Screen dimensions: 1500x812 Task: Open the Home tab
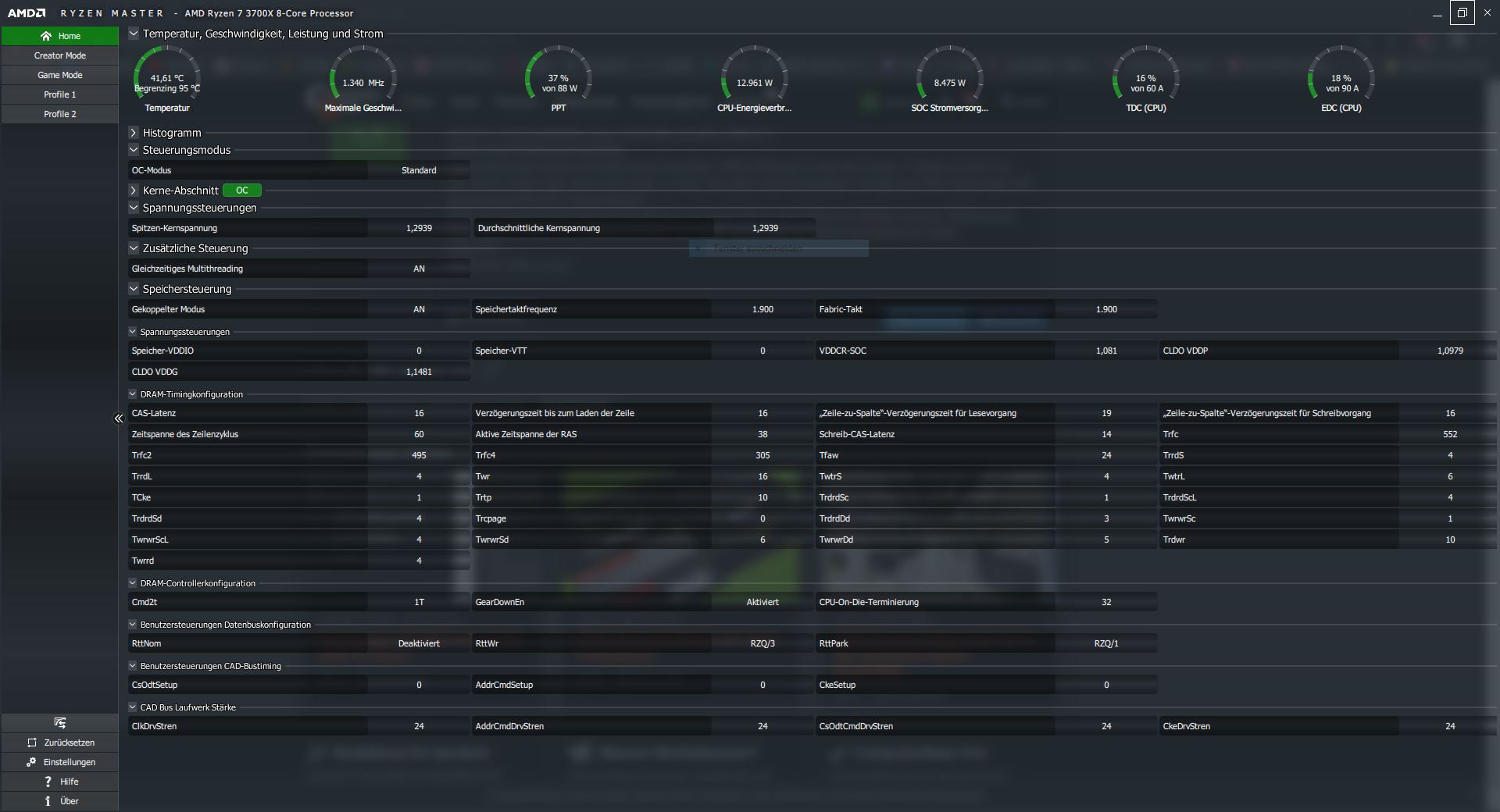tap(60, 36)
